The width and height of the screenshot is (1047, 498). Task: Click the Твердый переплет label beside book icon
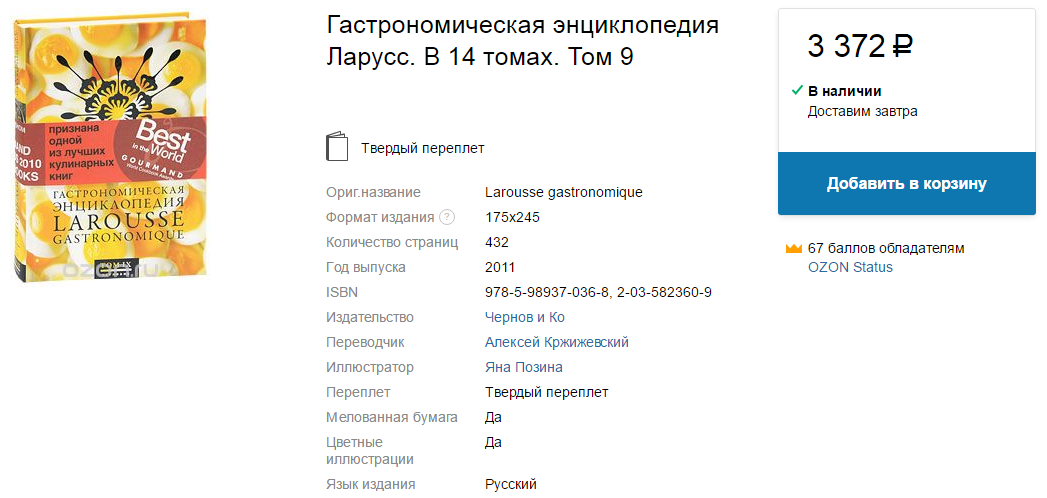tap(422, 148)
